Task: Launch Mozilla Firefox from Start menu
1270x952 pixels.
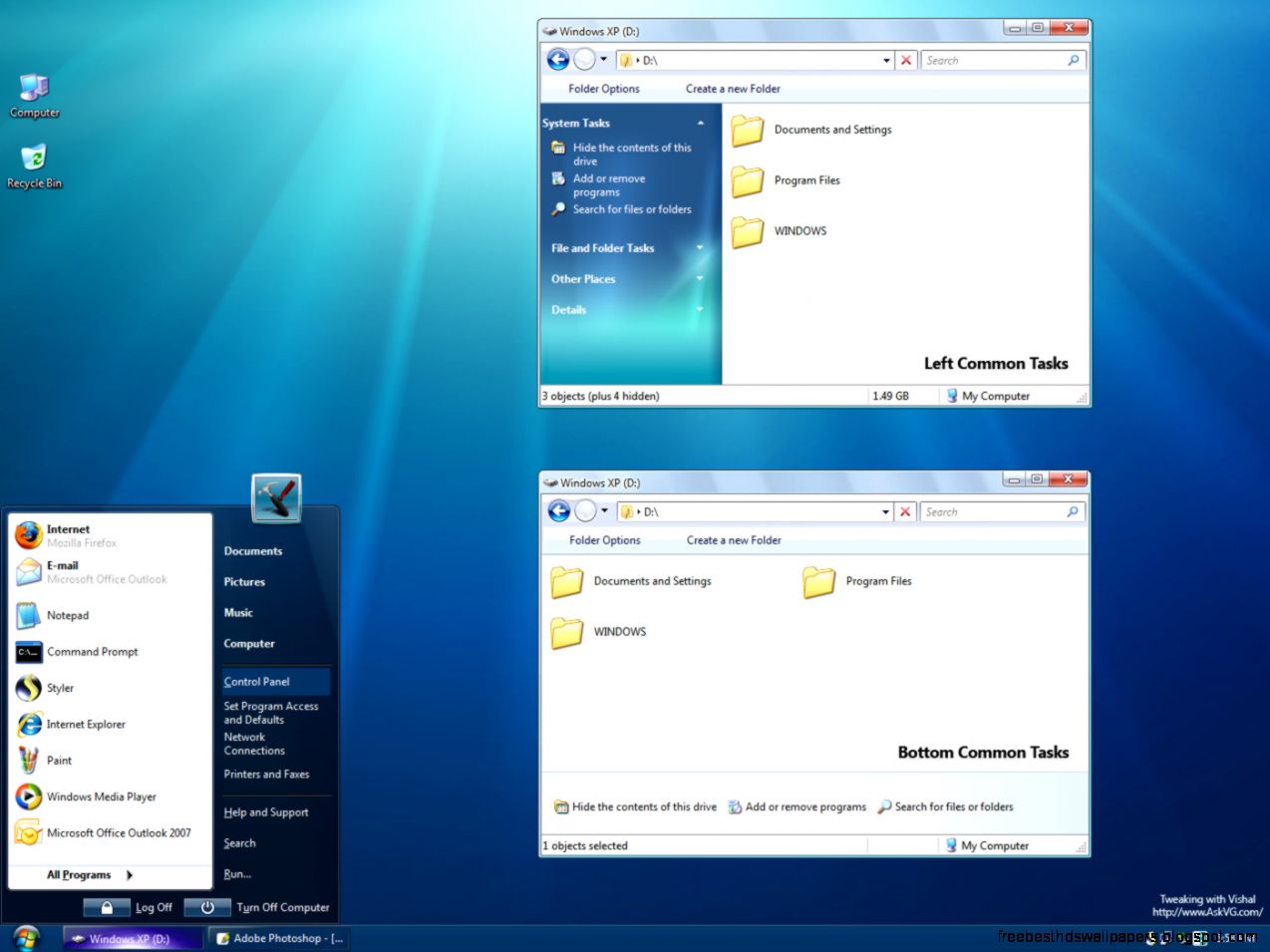Action: coord(110,535)
